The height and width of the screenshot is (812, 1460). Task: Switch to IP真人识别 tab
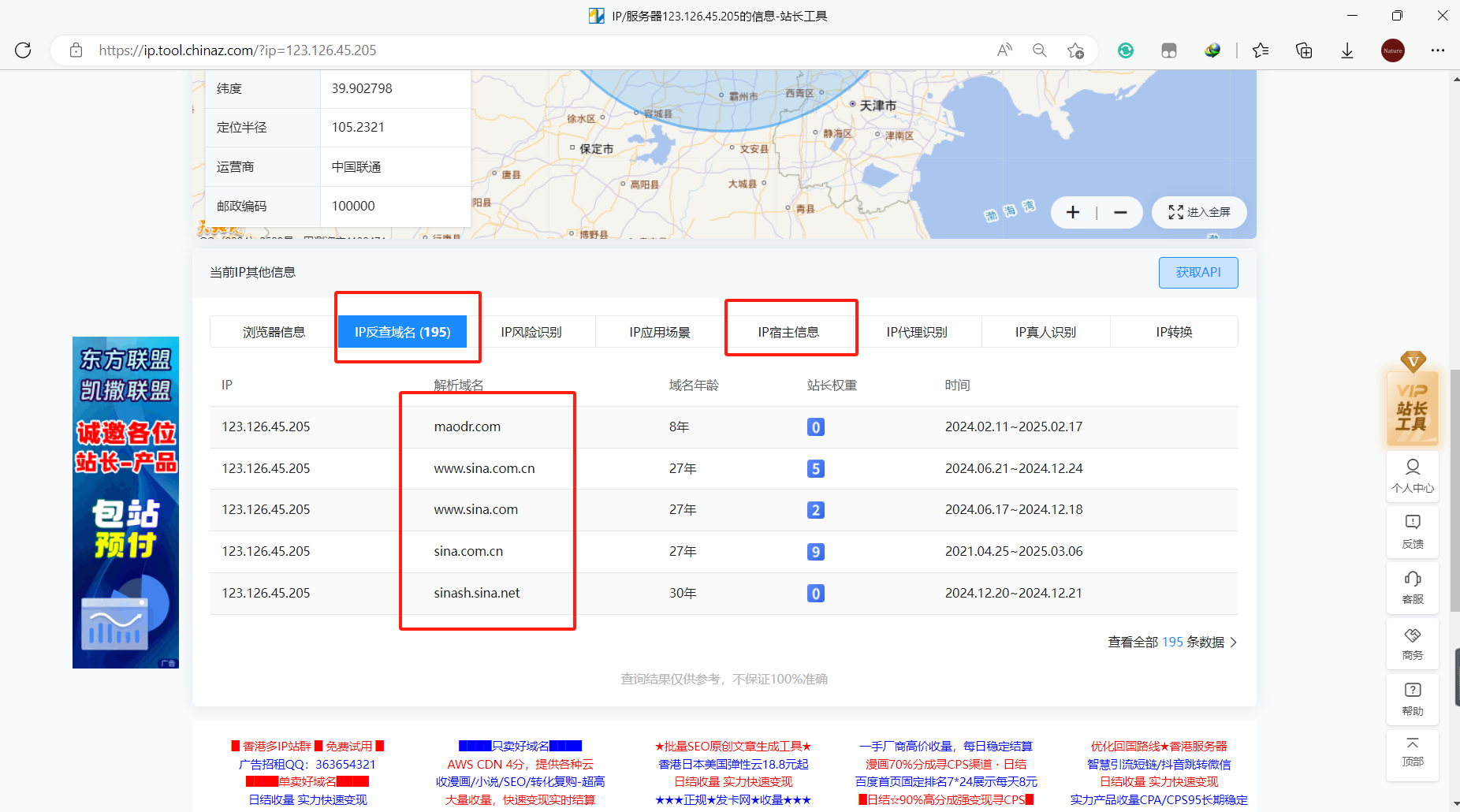click(1045, 332)
